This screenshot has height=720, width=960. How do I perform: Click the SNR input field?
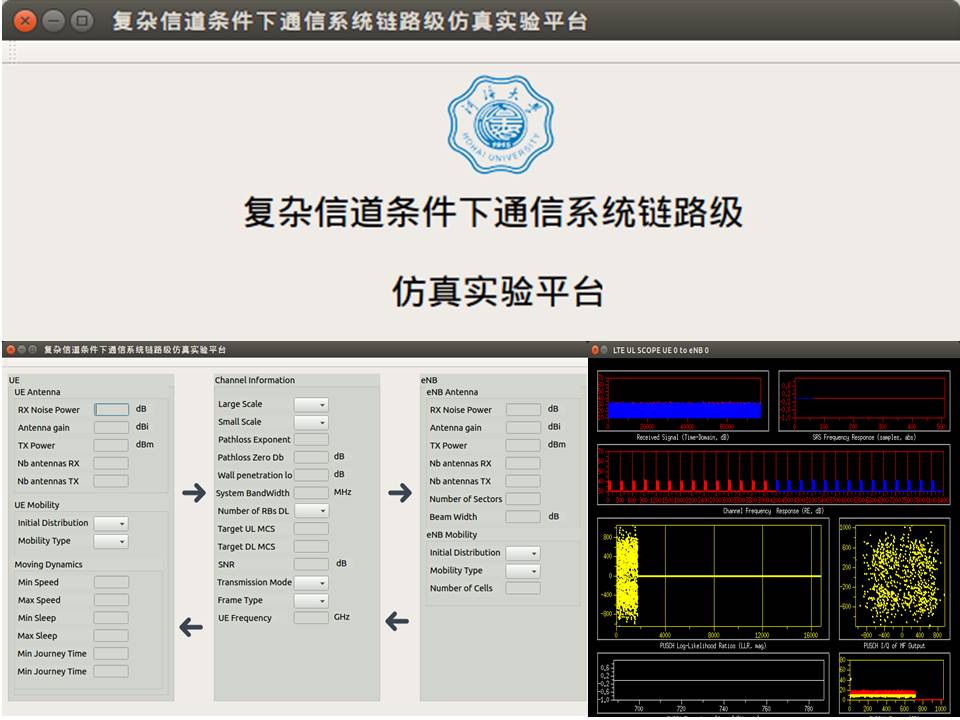311,564
